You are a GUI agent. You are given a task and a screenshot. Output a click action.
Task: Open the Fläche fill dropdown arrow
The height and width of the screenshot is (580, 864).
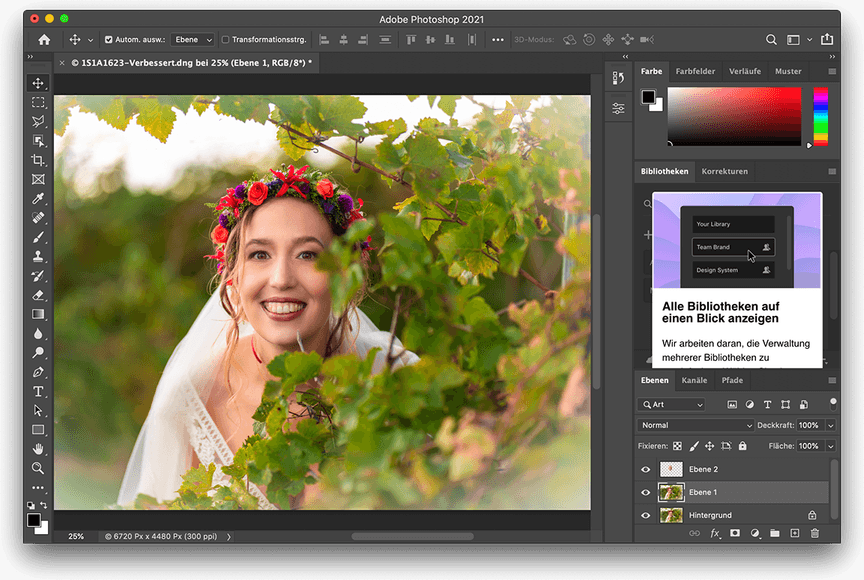coord(830,446)
